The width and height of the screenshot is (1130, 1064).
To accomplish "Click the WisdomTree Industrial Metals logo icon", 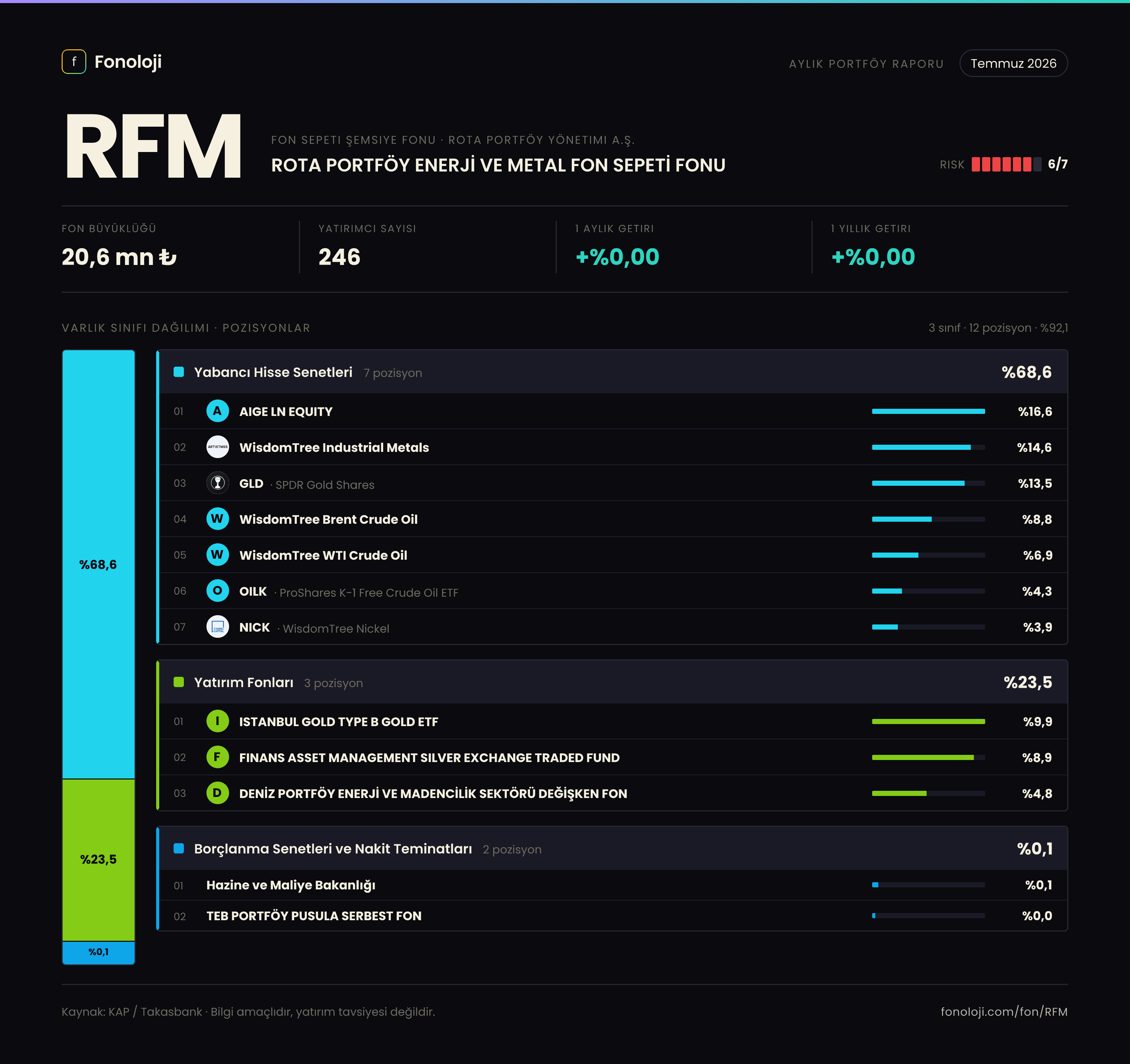I will pos(217,447).
